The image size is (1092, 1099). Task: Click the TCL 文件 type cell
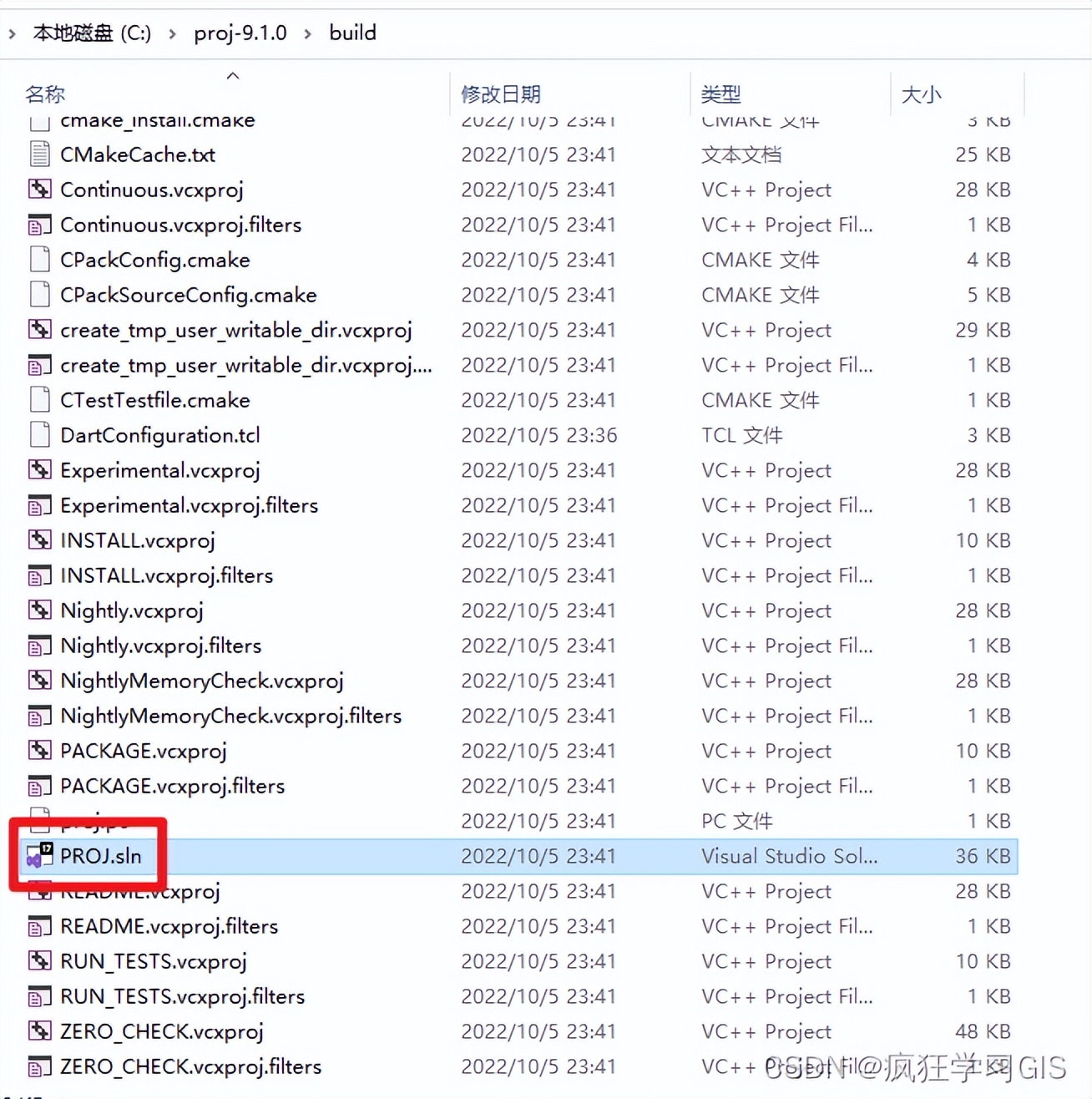[x=742, y=435]
